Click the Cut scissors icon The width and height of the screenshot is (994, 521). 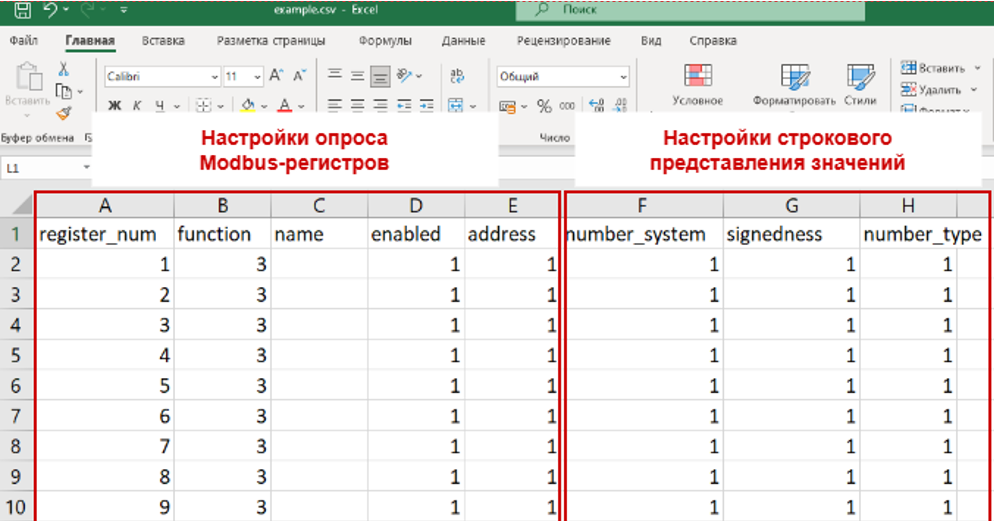click(63, 69)
